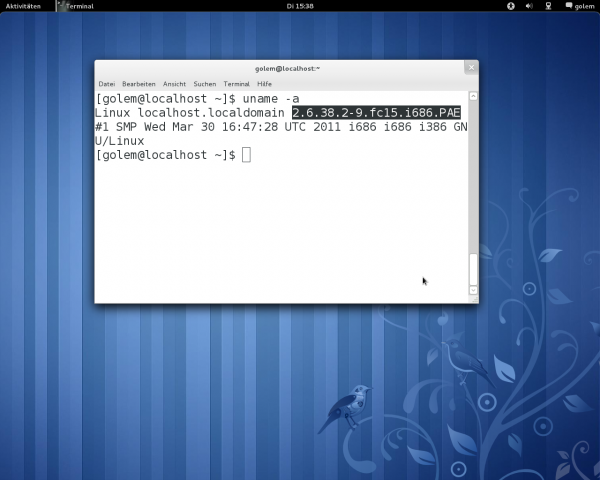Viewport: 600px width, 480px height.
Task: Click the highlighted kernel version 2.6.38.2-9.fc15.i686.PAE
Action: click(x=376, y=113)
